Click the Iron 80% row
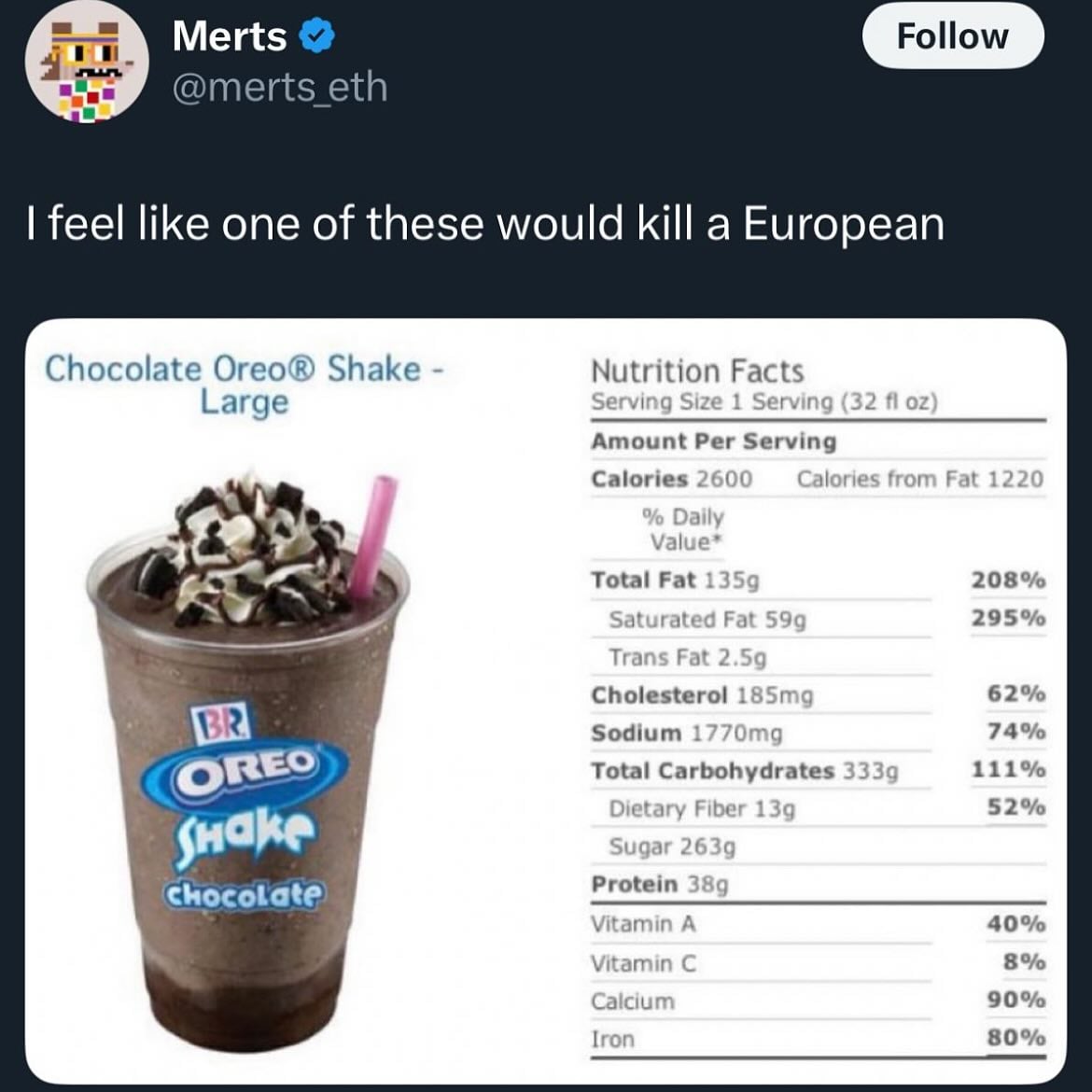 (x=817, y=1038)
